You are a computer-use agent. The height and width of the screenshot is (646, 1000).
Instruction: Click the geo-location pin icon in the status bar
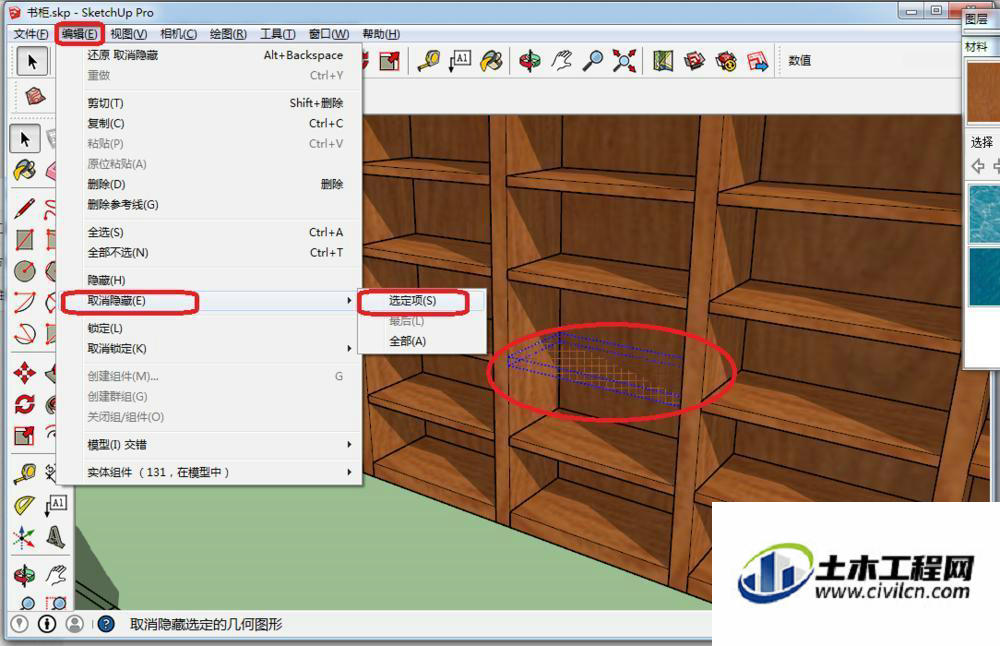(x=20, y=624)
